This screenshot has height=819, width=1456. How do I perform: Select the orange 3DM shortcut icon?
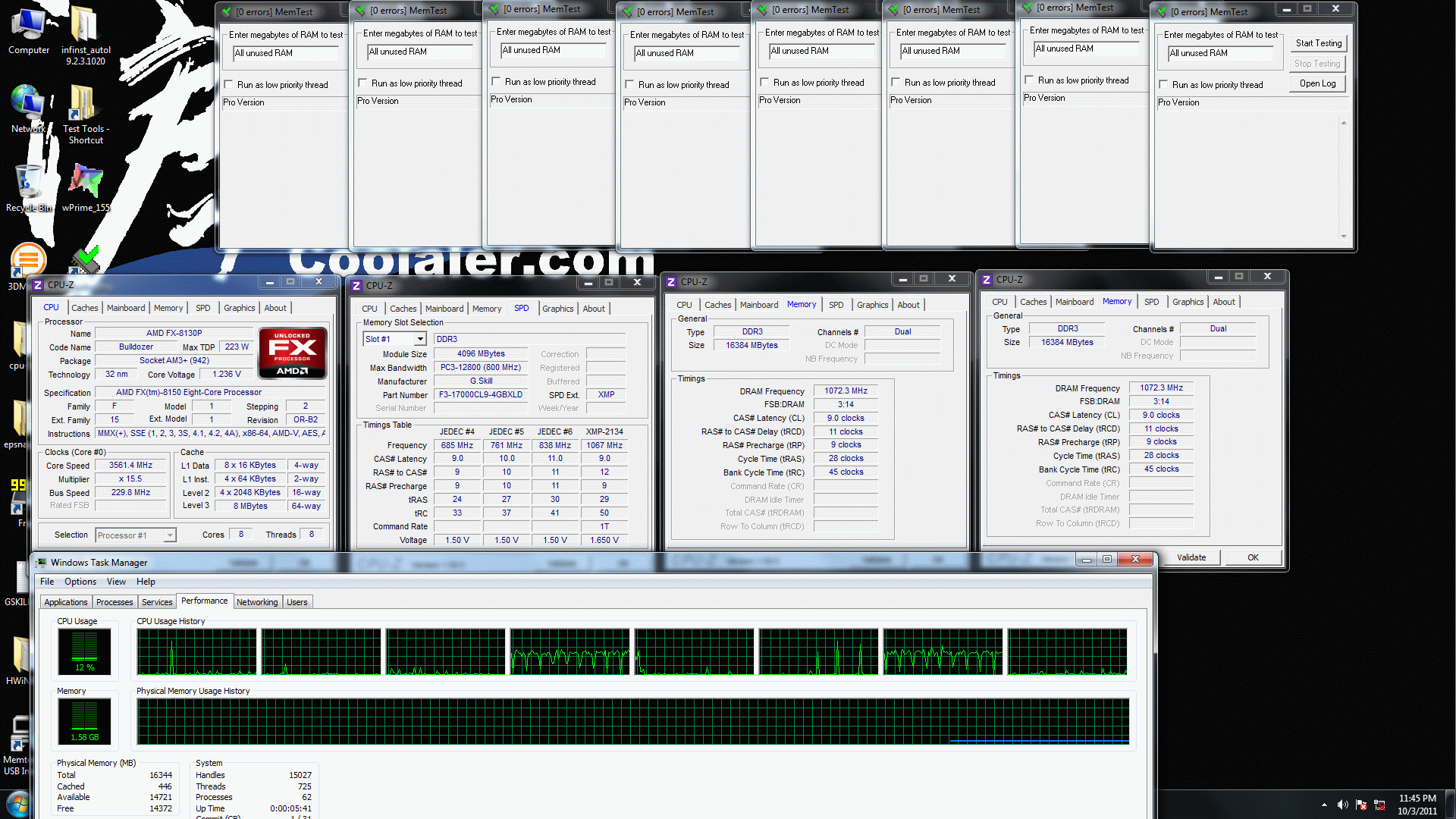point(27,262)
